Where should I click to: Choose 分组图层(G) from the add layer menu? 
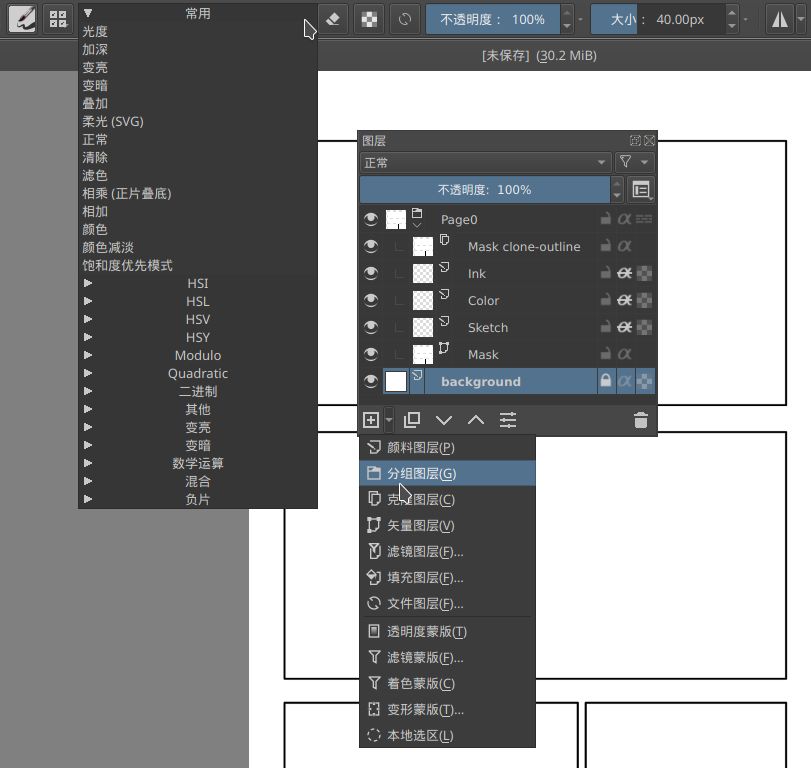click(421, 474)
